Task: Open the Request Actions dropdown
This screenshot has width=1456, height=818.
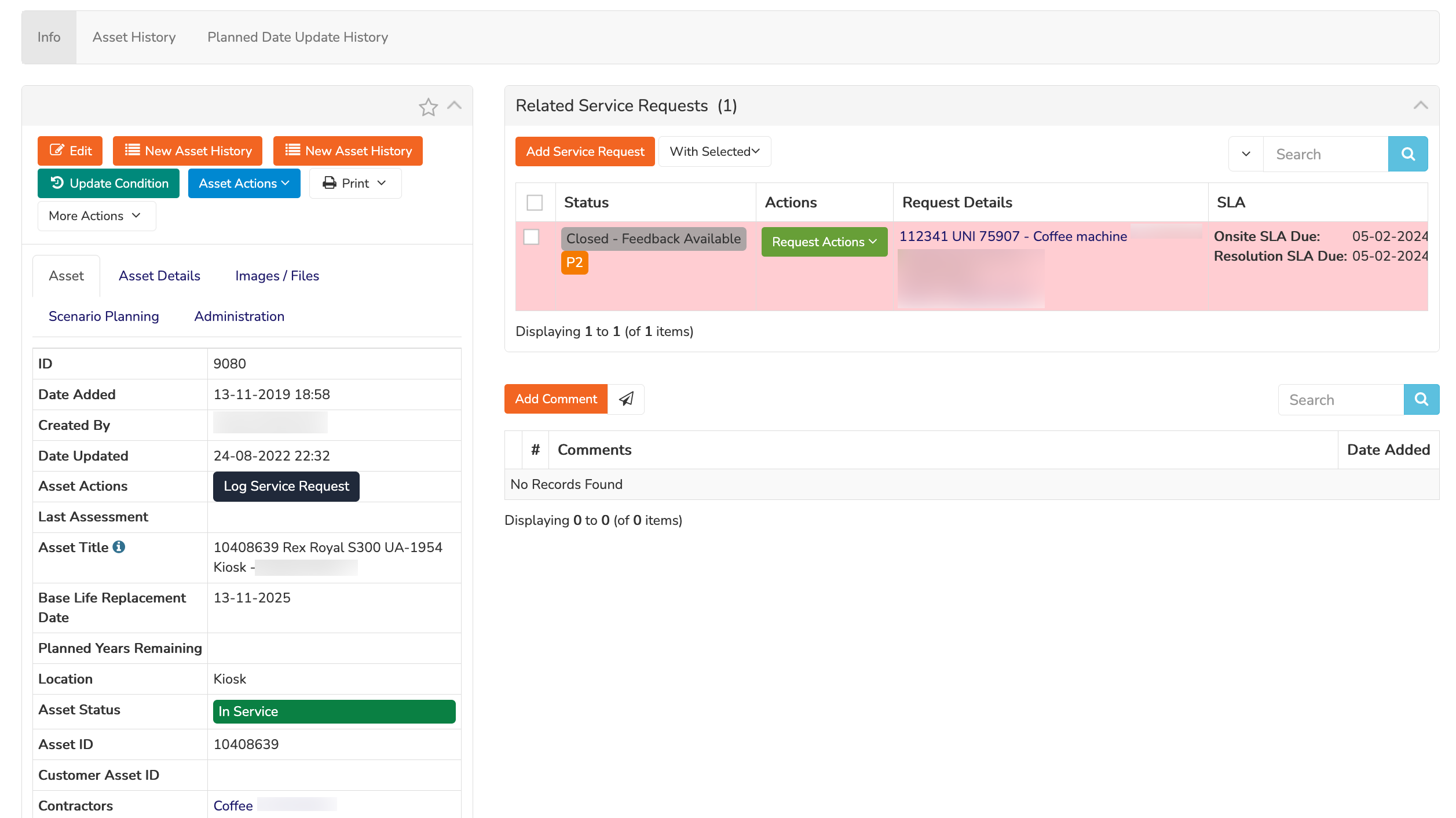Action: click(x=824, y=242)
